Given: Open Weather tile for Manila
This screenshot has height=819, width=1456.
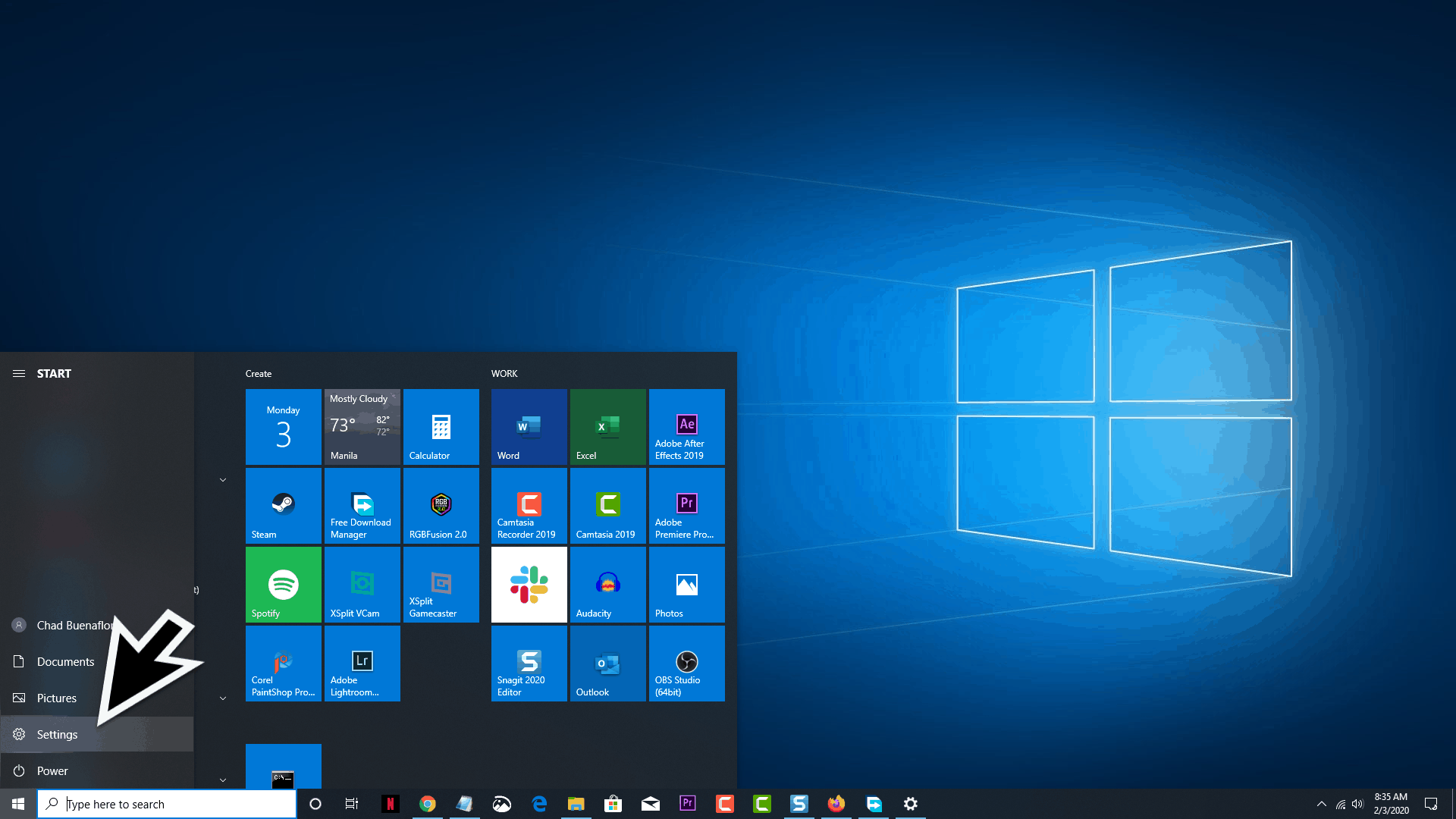Looking at the screenshot, I should [x=361, y=427].
